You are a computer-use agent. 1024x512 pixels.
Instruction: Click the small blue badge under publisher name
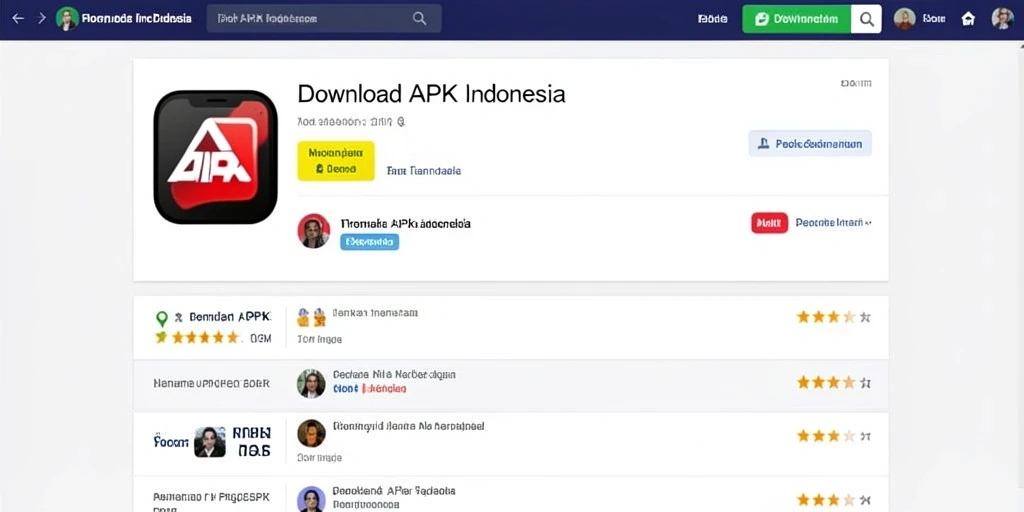point(370,242)
